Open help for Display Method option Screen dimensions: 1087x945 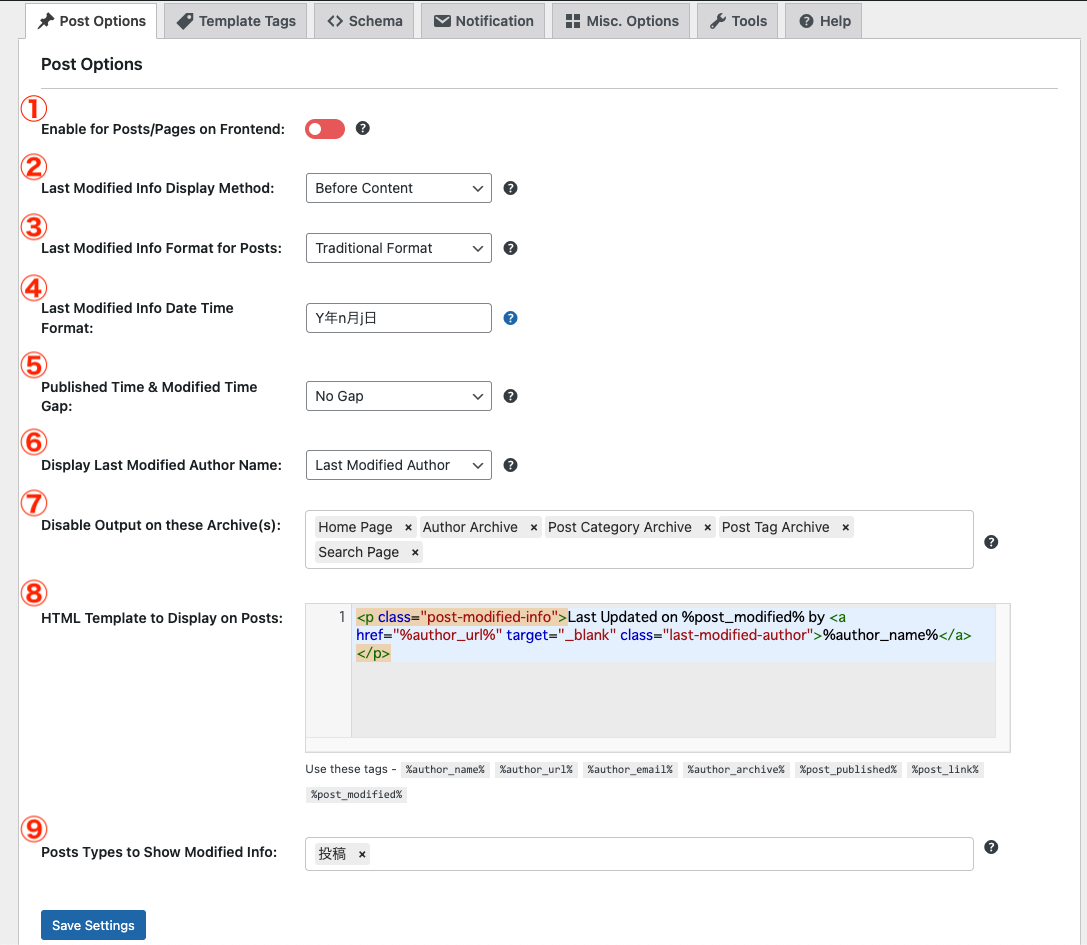click(510, 187)
